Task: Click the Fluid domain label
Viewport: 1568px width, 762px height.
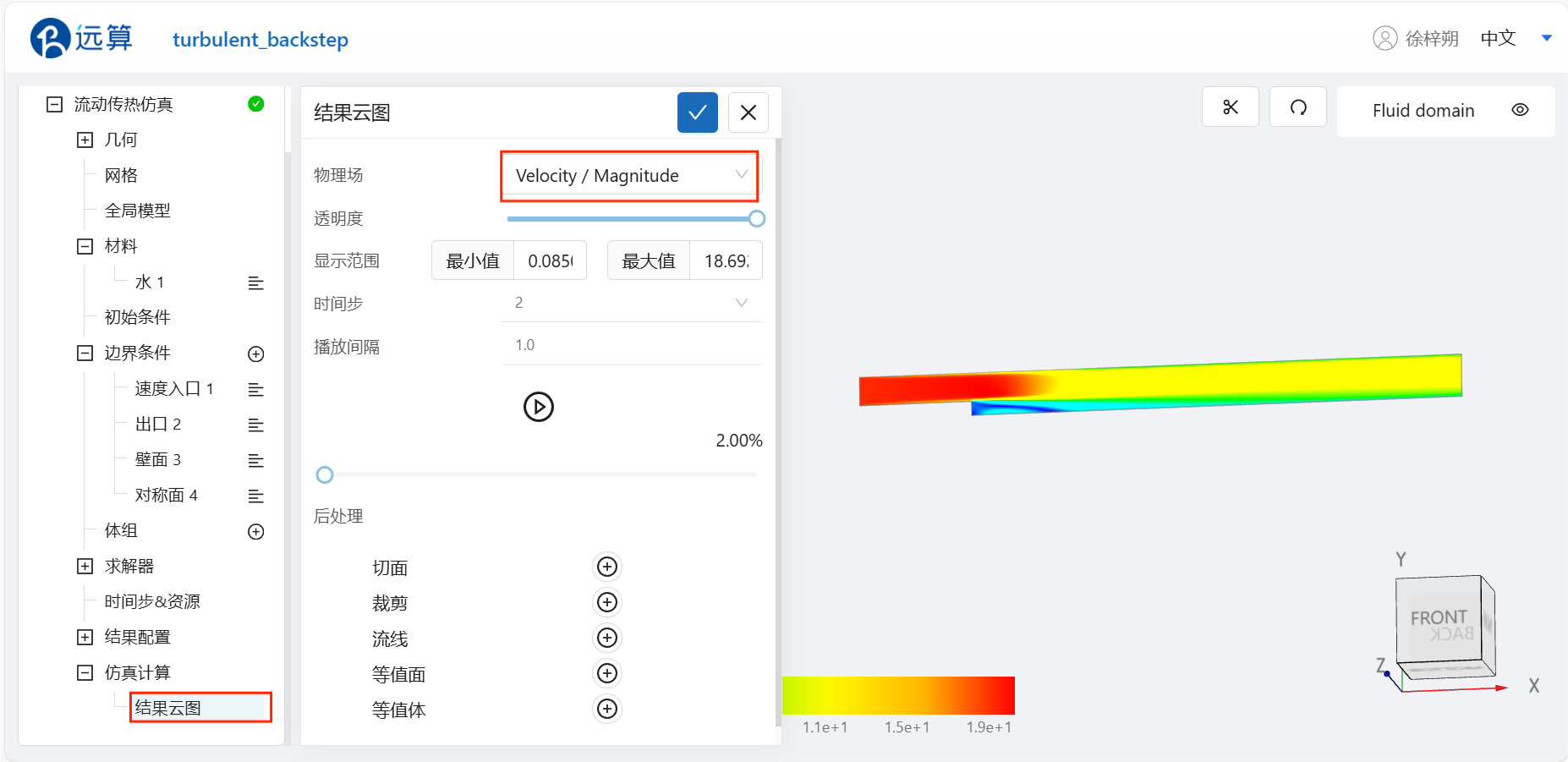Action: pos(1423,111)
